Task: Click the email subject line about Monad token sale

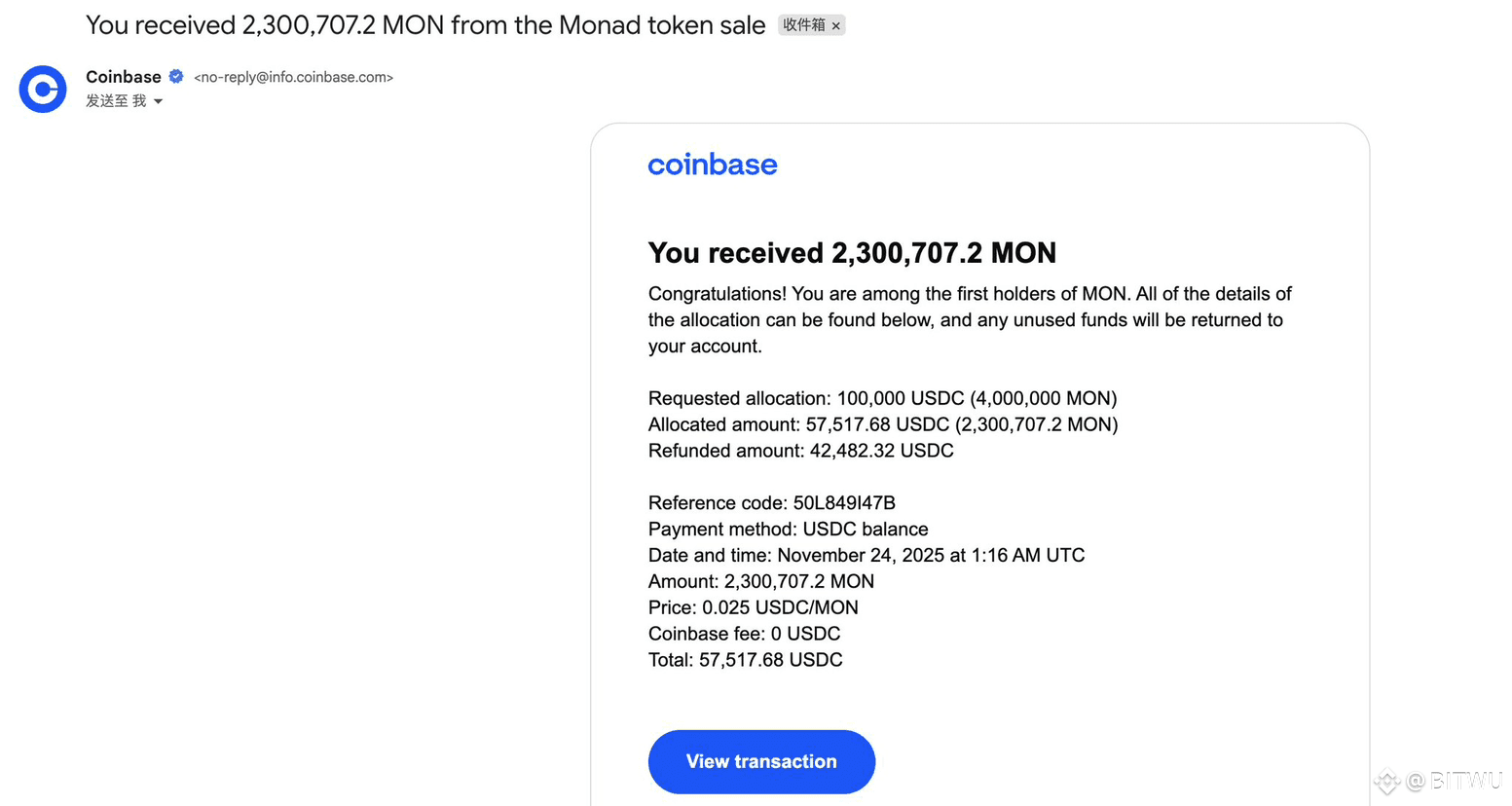Action: point(425,25)
